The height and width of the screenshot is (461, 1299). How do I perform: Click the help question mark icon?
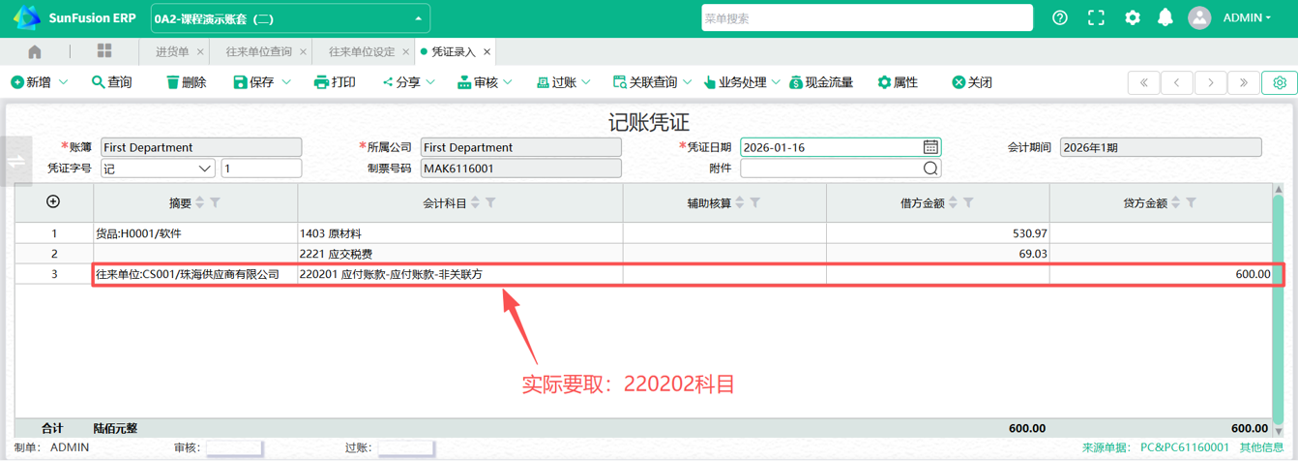tap(1060, 18)
